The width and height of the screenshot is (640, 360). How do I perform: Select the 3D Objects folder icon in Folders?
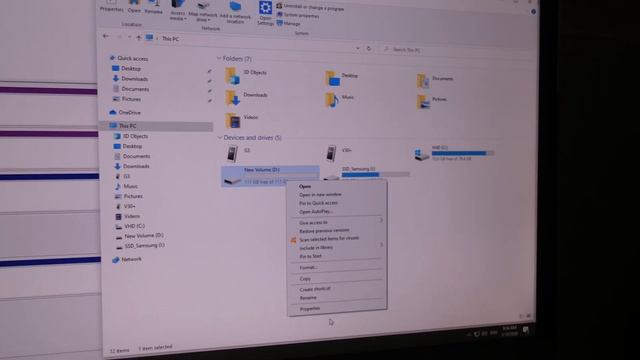tap(232, 76)
